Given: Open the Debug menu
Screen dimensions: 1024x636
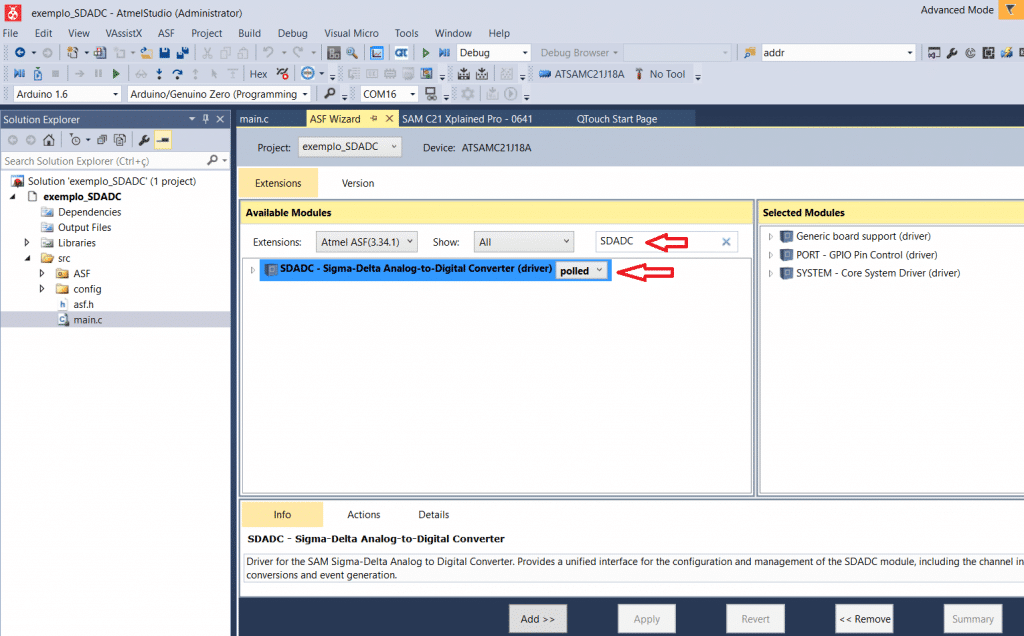Looking at the screenshot, I should tap(292, 33).
